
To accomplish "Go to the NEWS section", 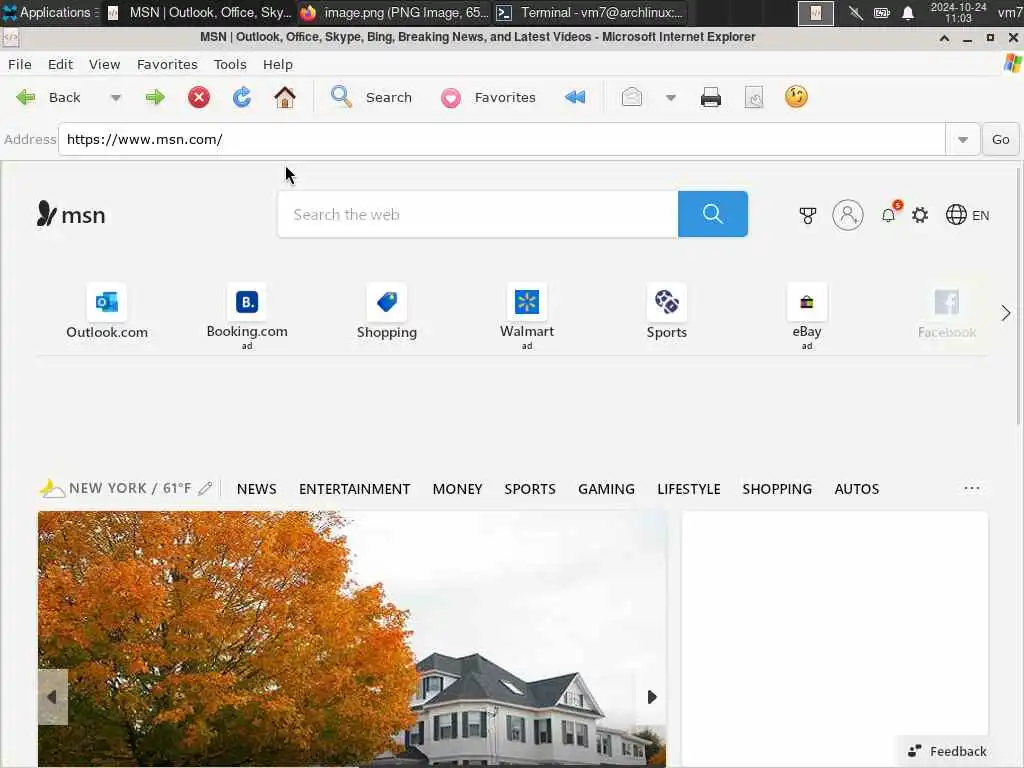I will (257, 488).
